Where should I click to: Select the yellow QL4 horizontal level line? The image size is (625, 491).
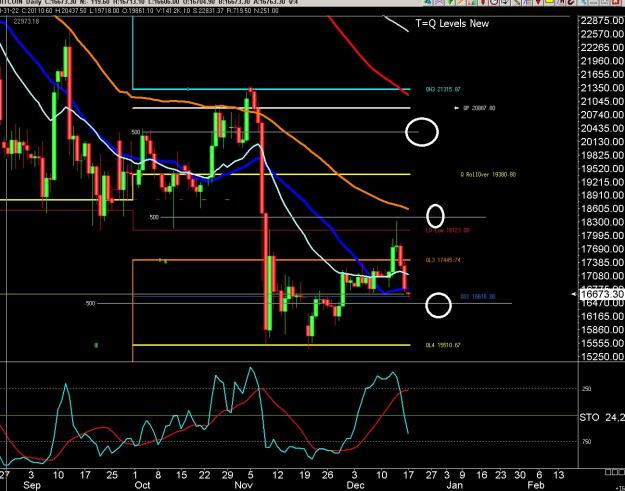click(x=271, y=345)
